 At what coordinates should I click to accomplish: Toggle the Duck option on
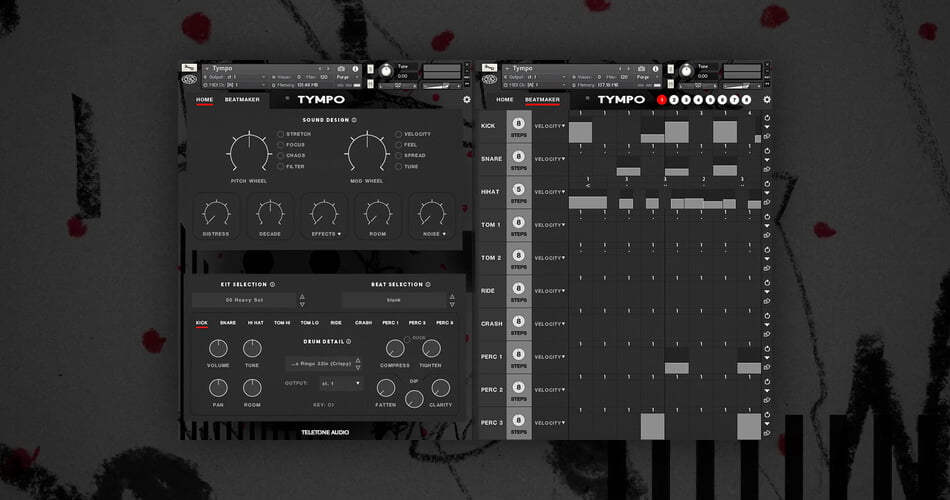(x=408, y=339)
